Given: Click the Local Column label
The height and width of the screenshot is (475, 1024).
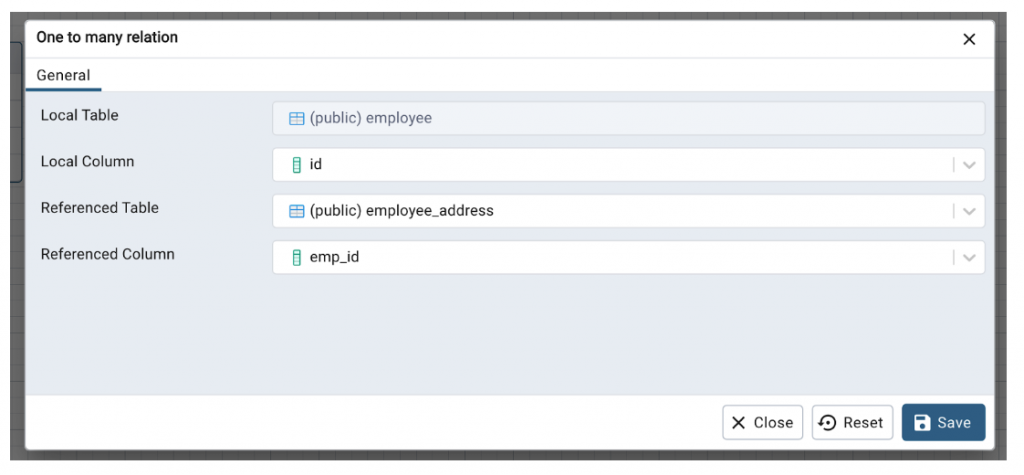Looking at the screenshot, I should tap(87, 161).
